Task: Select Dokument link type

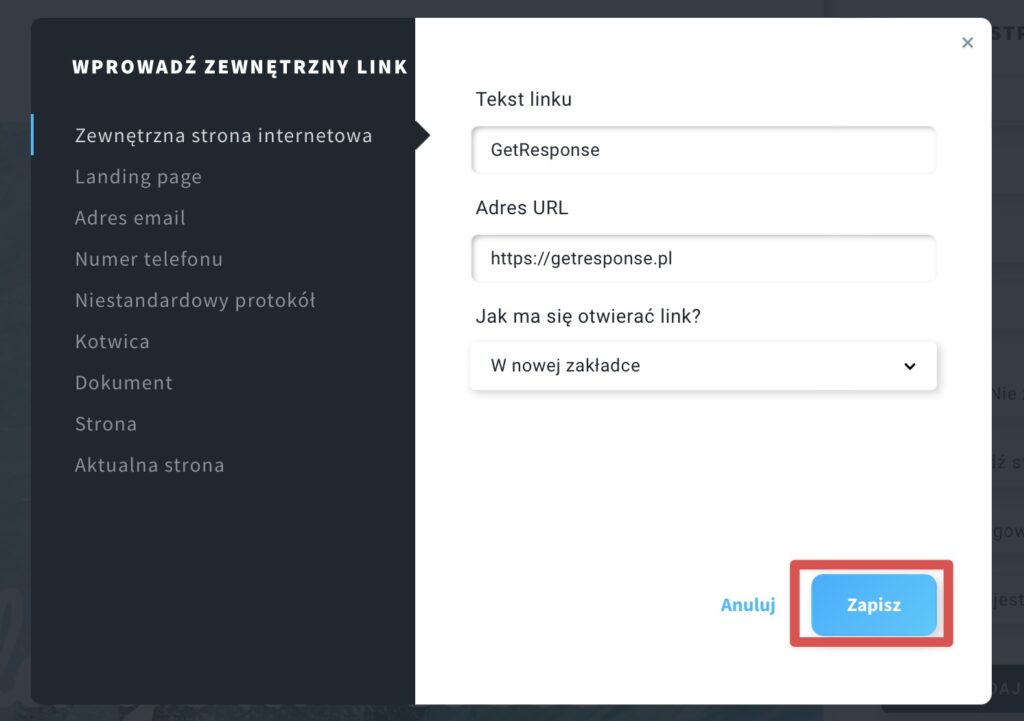Action: [124, 382]
